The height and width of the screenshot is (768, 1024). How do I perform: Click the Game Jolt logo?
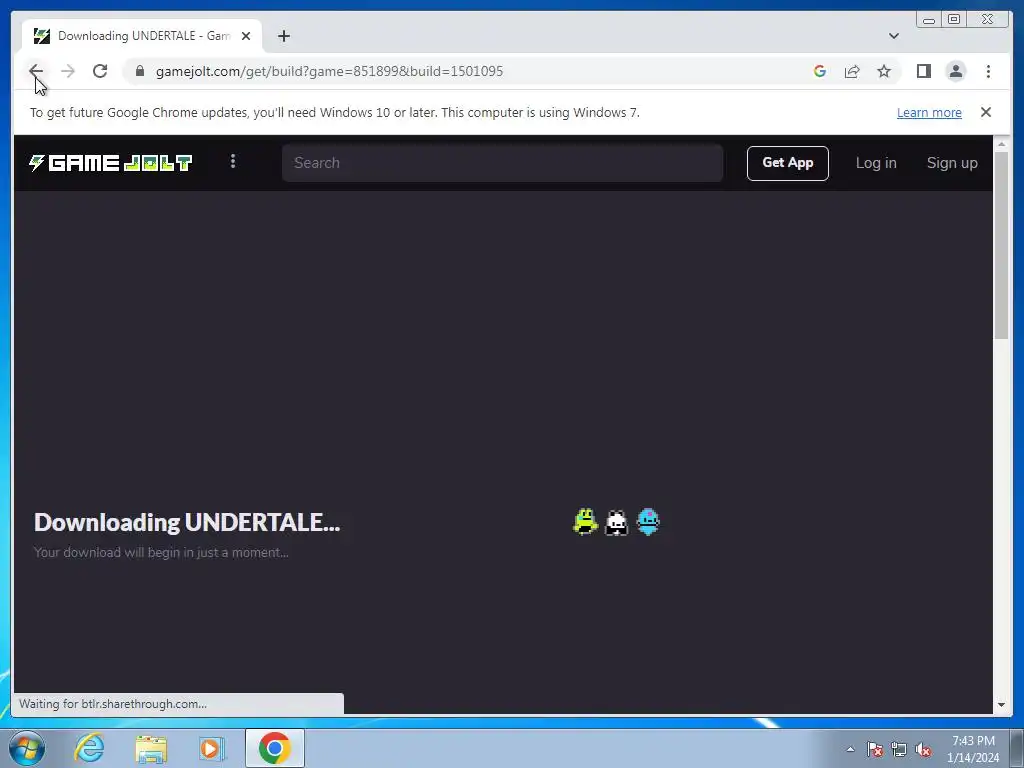coord(110,163)
